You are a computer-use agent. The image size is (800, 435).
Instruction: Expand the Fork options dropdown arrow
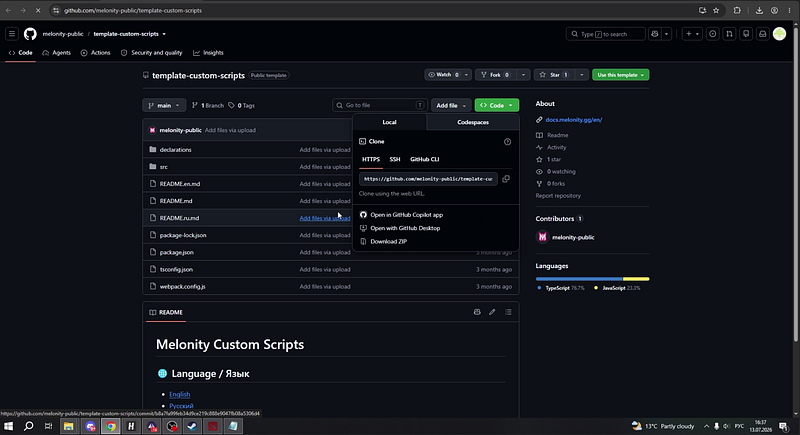[523, 75]
